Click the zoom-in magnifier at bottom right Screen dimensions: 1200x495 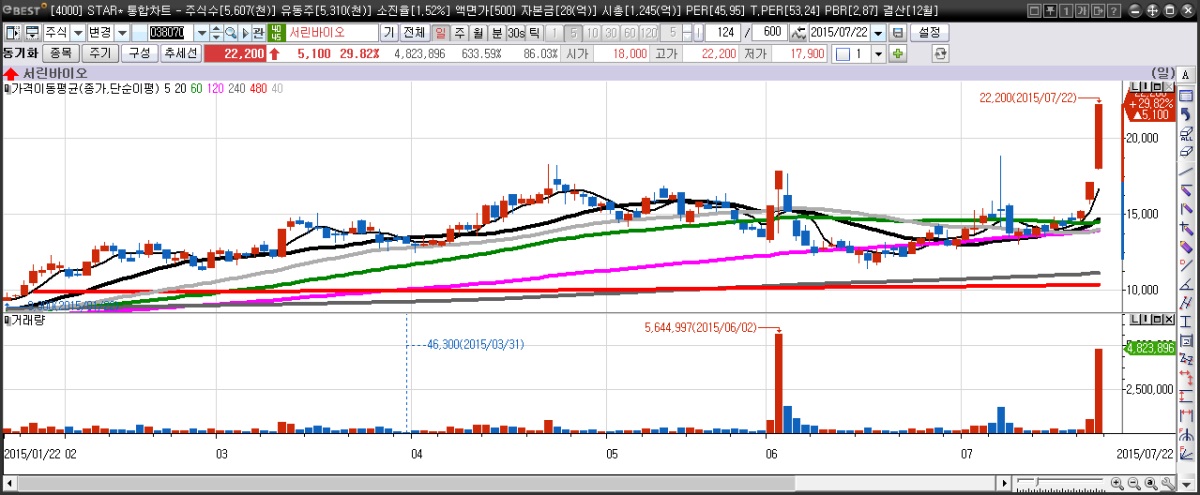click(x=1116, y=484)
